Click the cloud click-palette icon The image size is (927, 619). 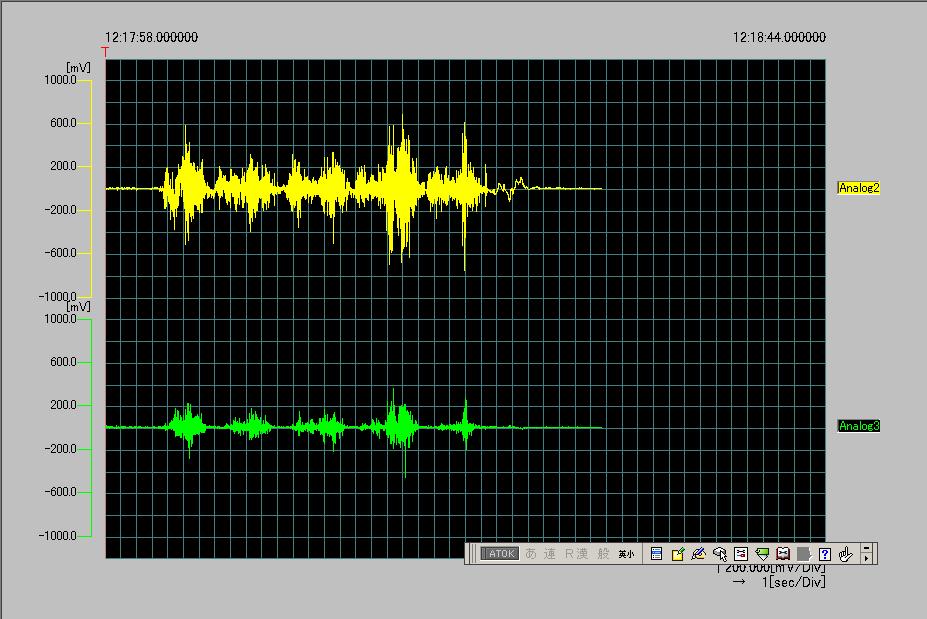[719, 554]
